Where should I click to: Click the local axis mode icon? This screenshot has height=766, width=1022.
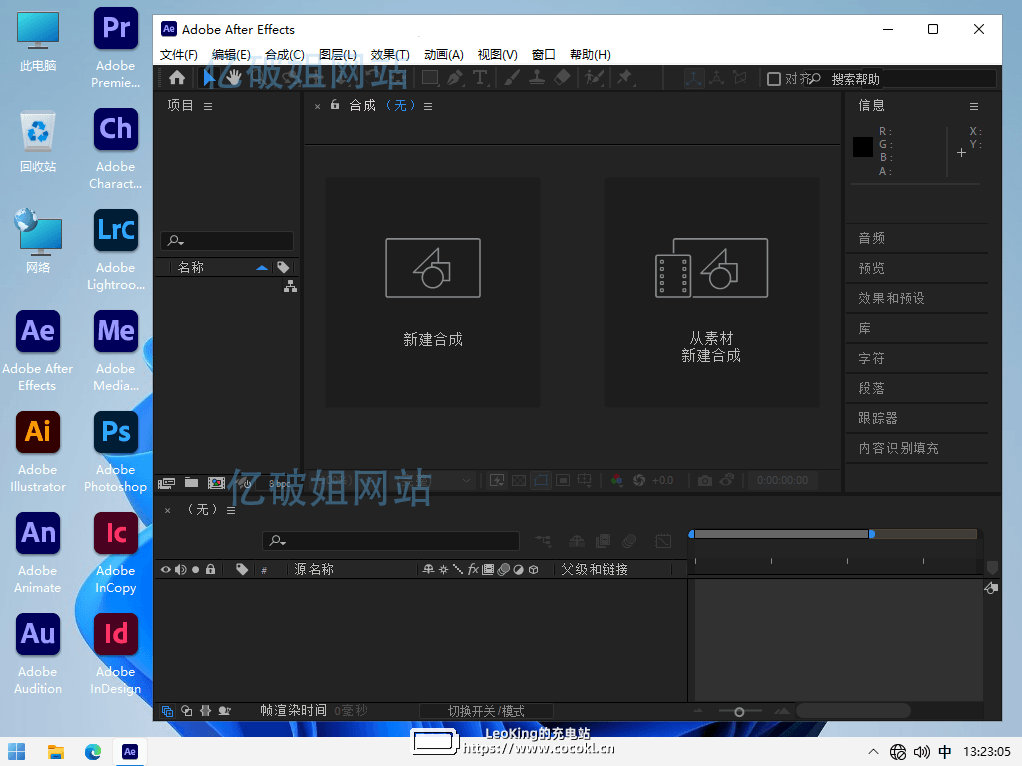(x=694, y=78)
